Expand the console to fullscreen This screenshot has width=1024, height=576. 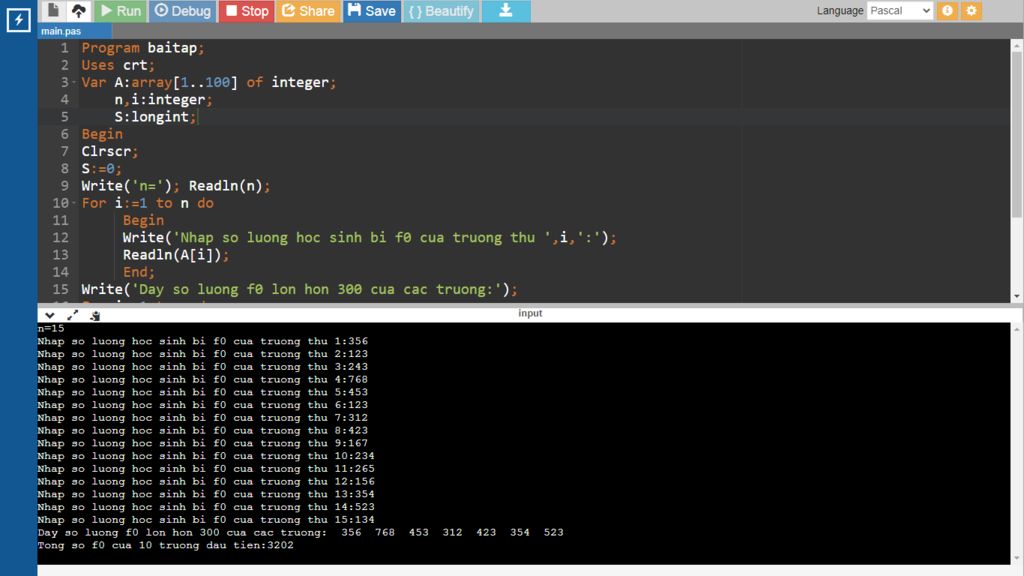(72, 315)
